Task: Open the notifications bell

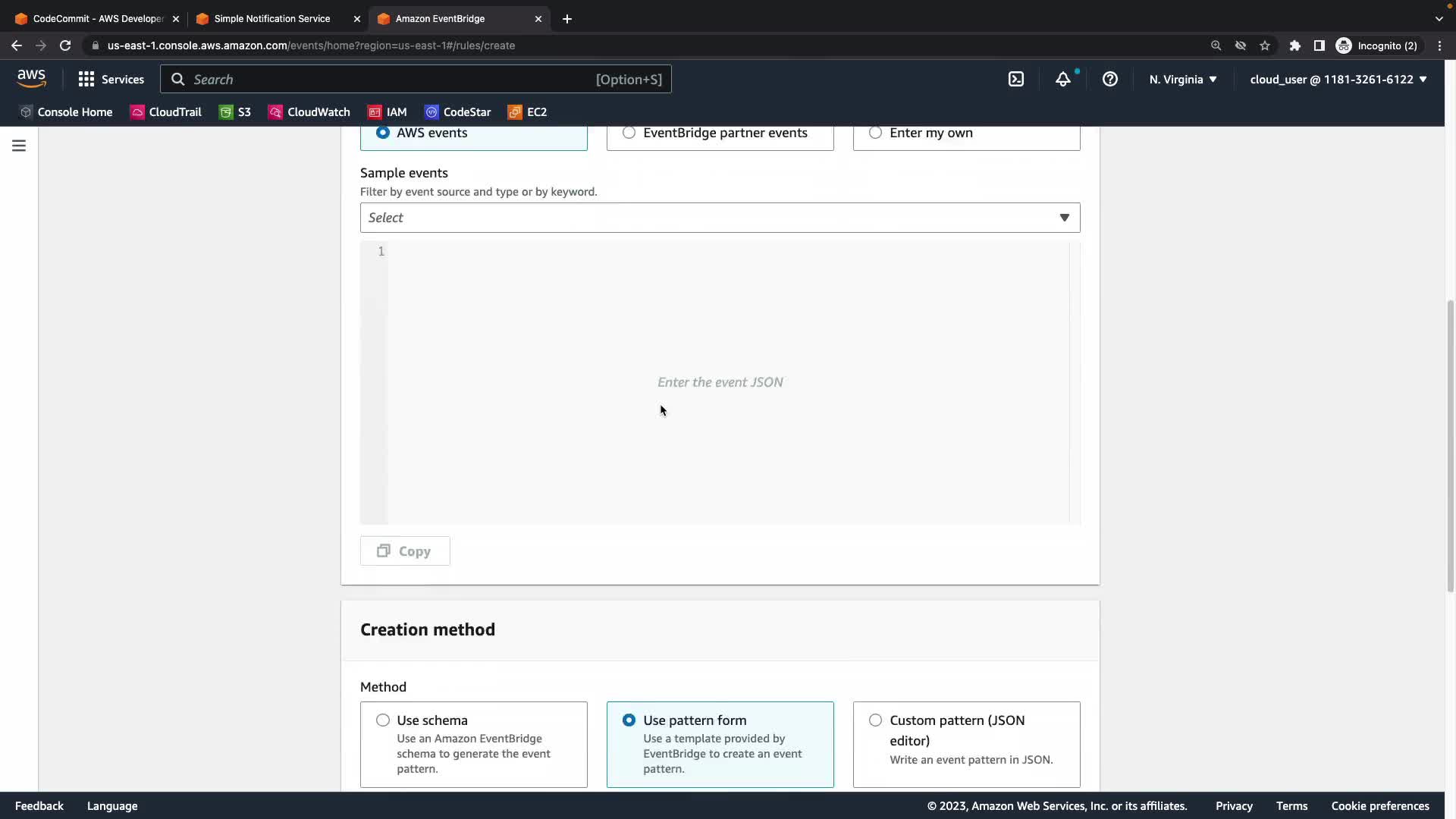Action: pyautogui.click(x=1063, y=79)
